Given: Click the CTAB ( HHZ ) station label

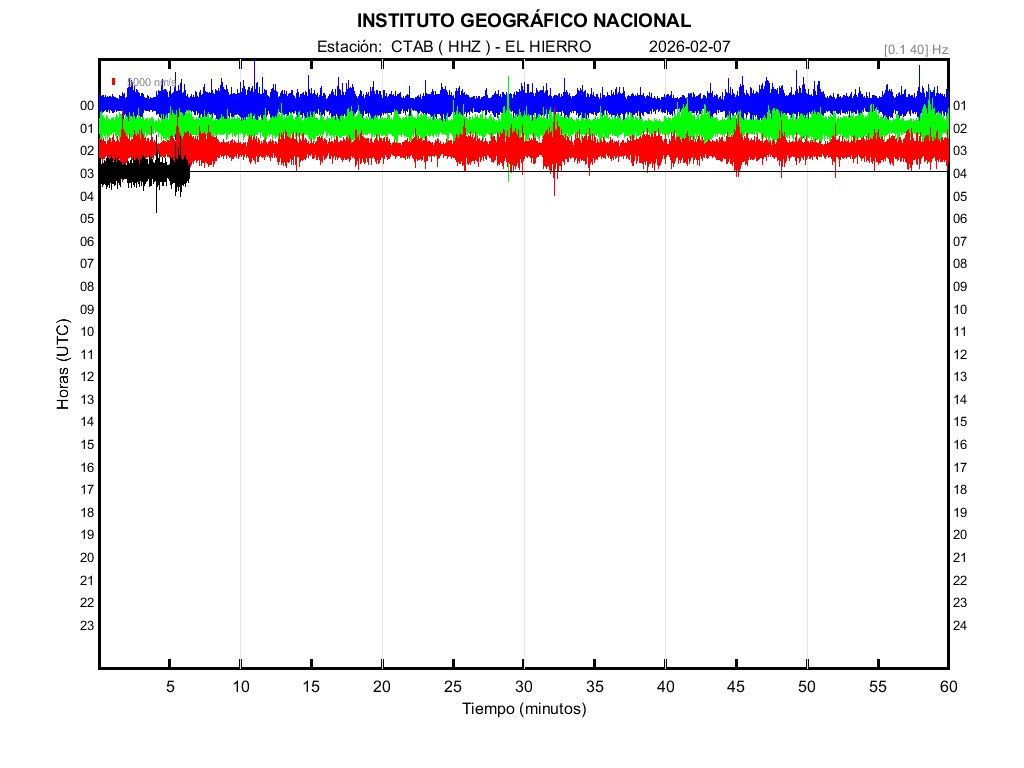Looking at the screenshot, I should (439, 47).
